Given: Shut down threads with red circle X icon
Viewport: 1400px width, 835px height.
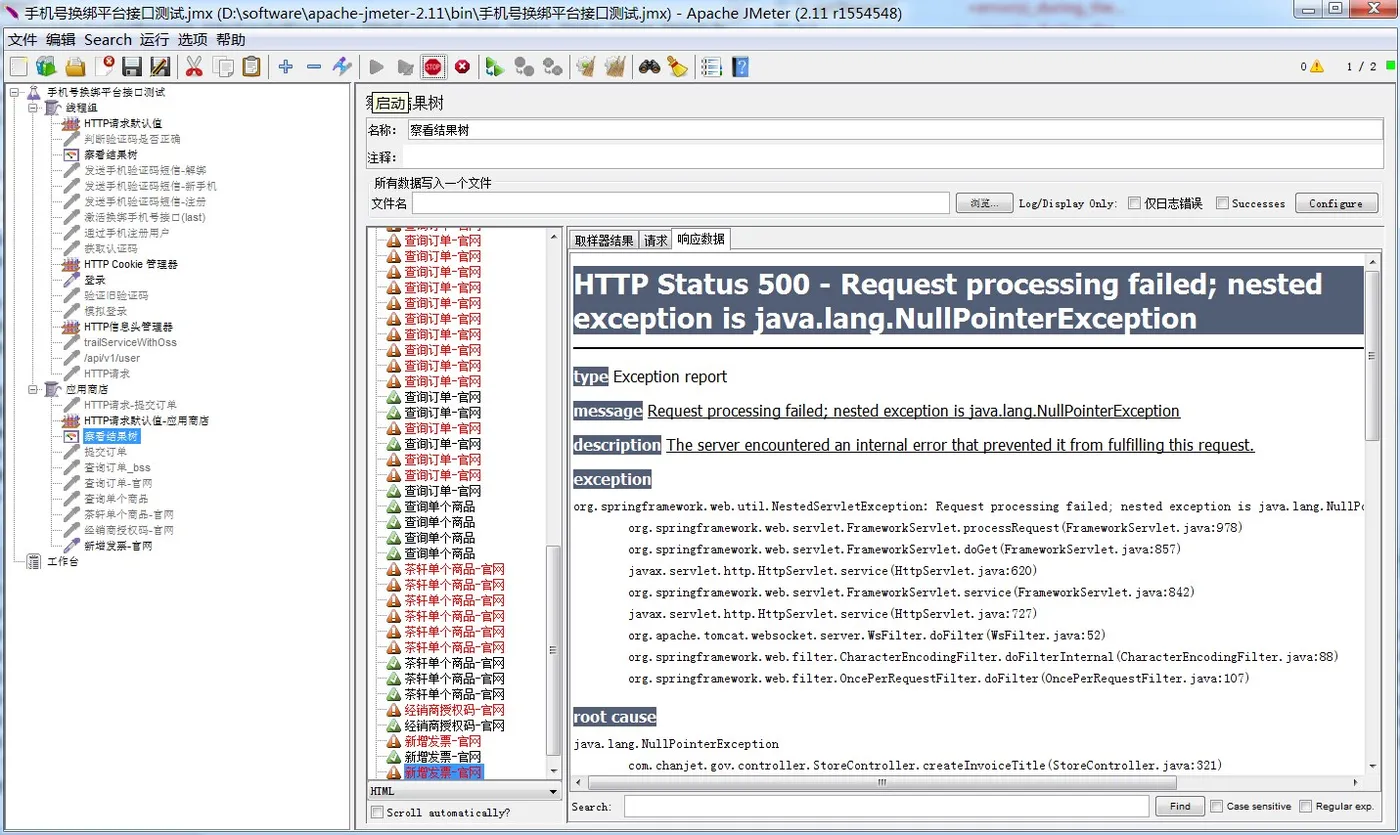Looking at the screenshot, I should click(x=462, y=67).
